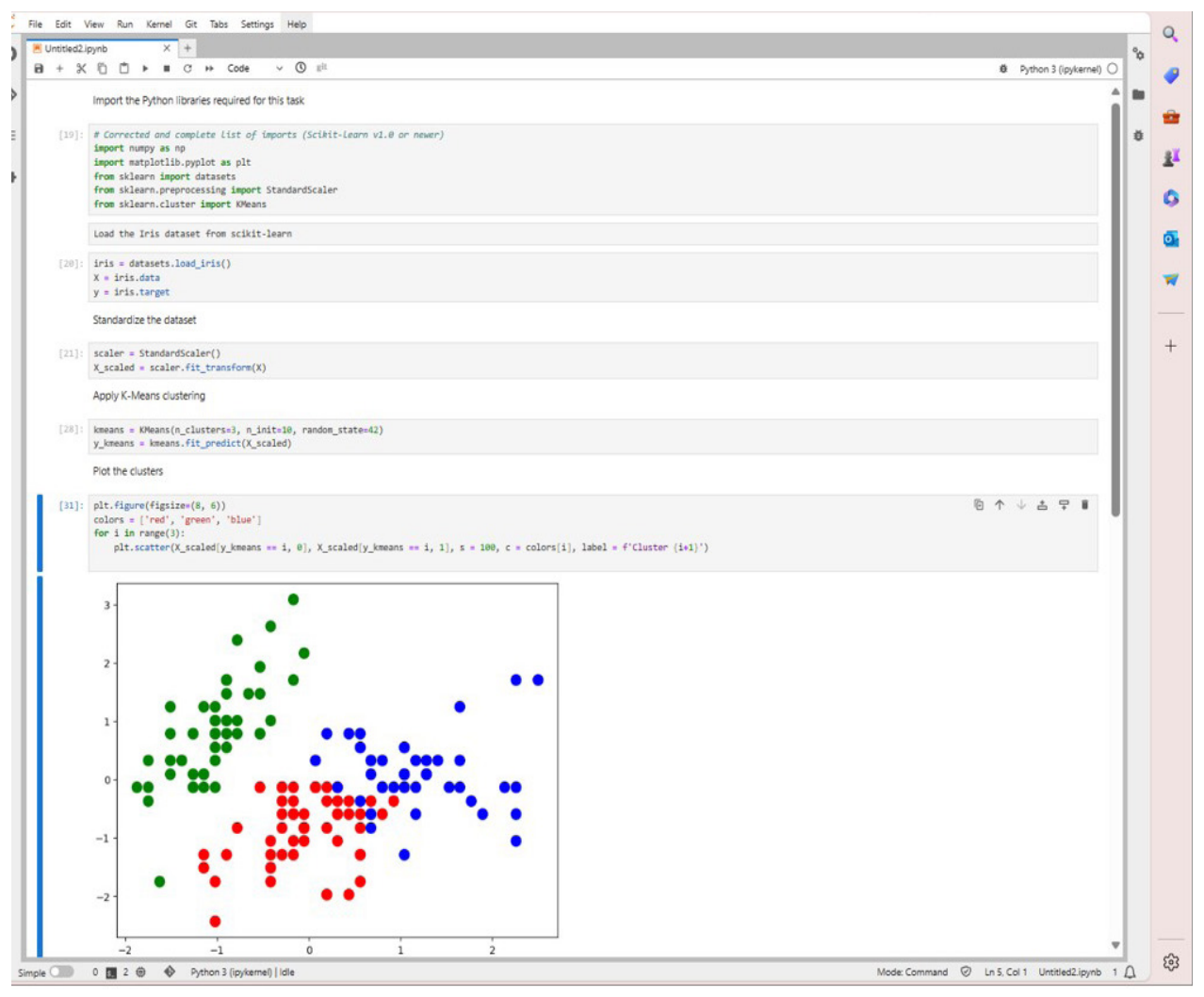1204x997 pixels.
Task: Insert a cell above the active cell
Action: click(1042, 505)
